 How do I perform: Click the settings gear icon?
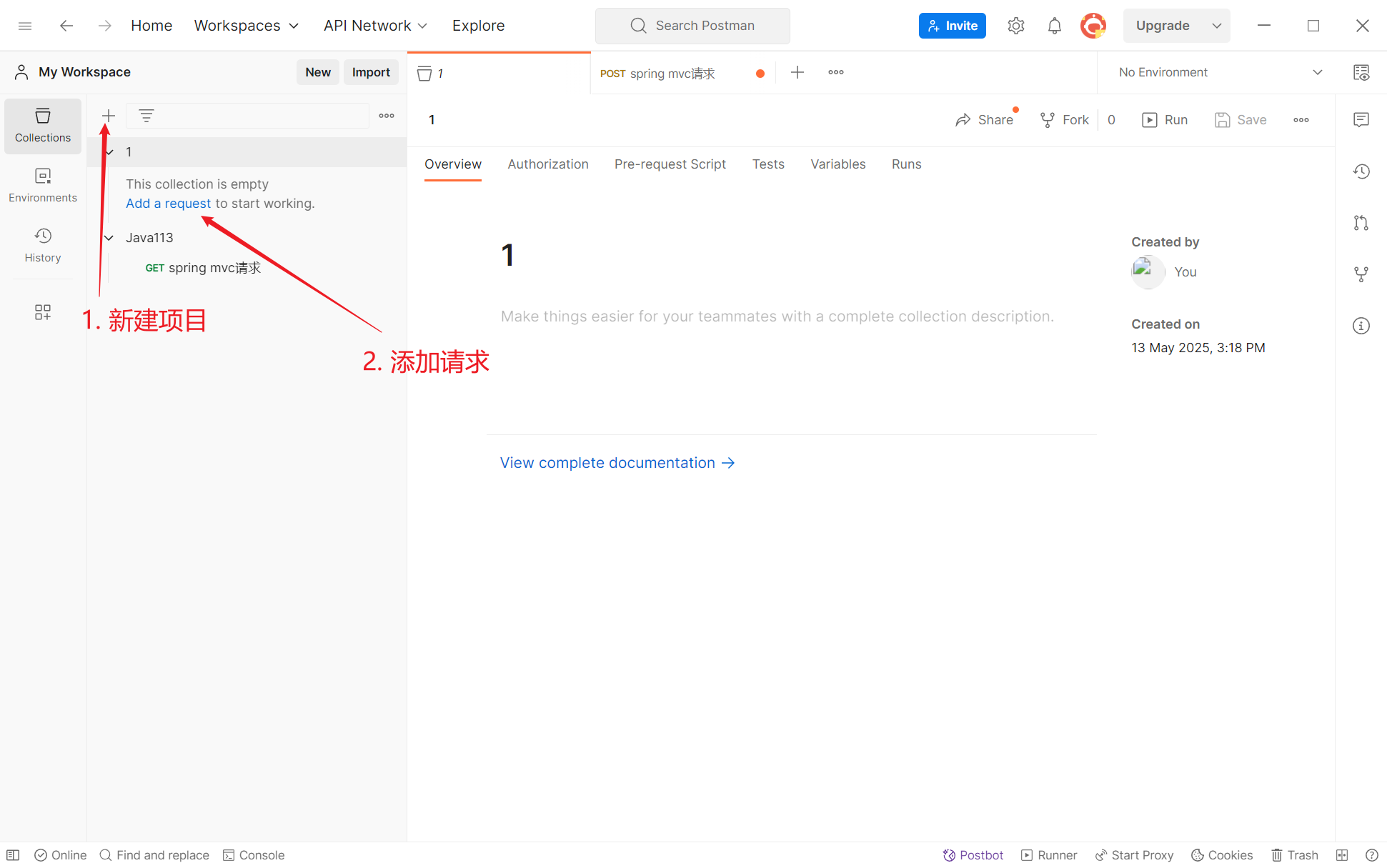pyautogui.click(x=1015, y=26)
